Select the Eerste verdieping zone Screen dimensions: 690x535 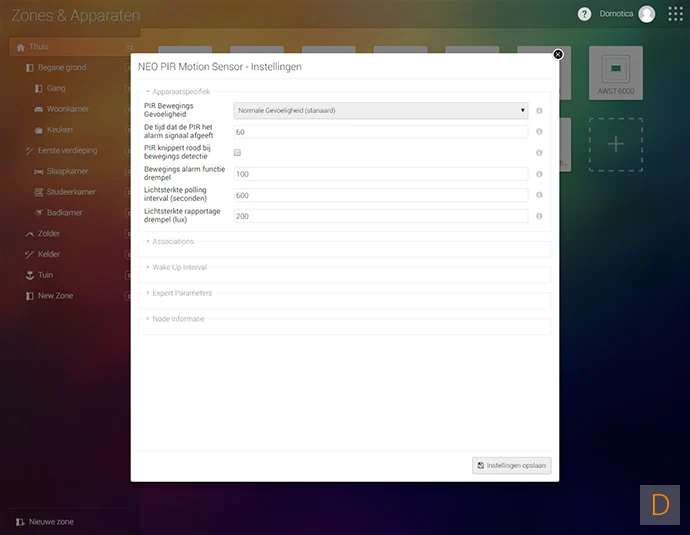point(67,150)
